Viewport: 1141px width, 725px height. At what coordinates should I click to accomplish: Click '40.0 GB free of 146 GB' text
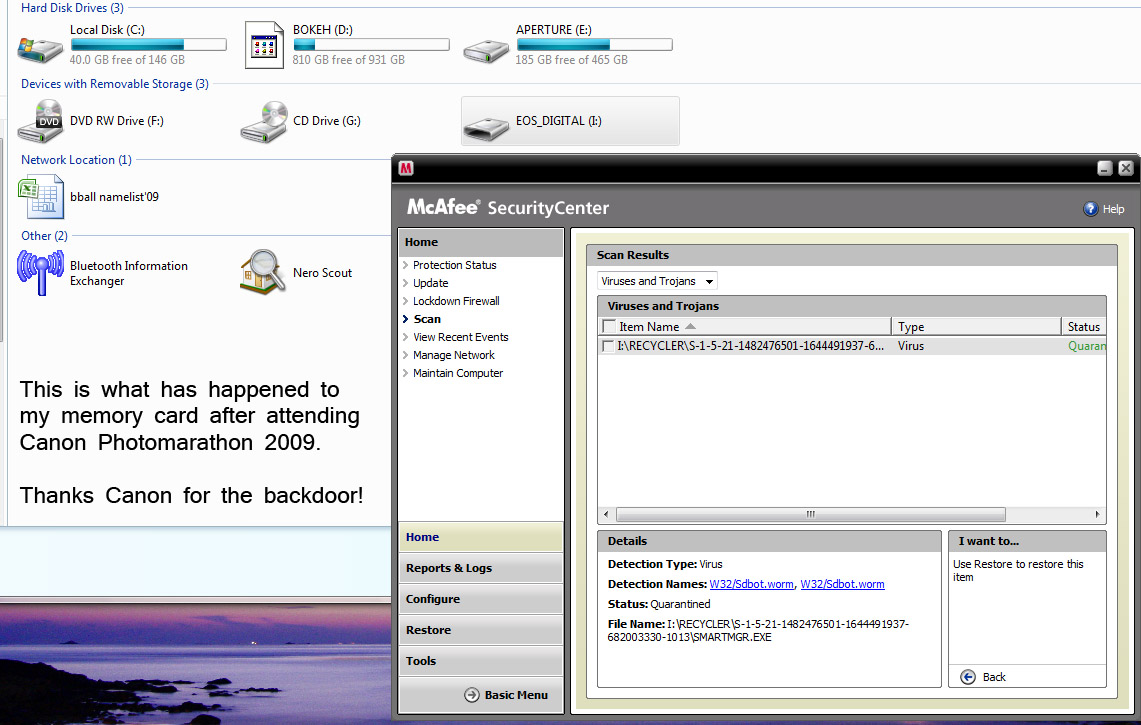pos(127,60)
